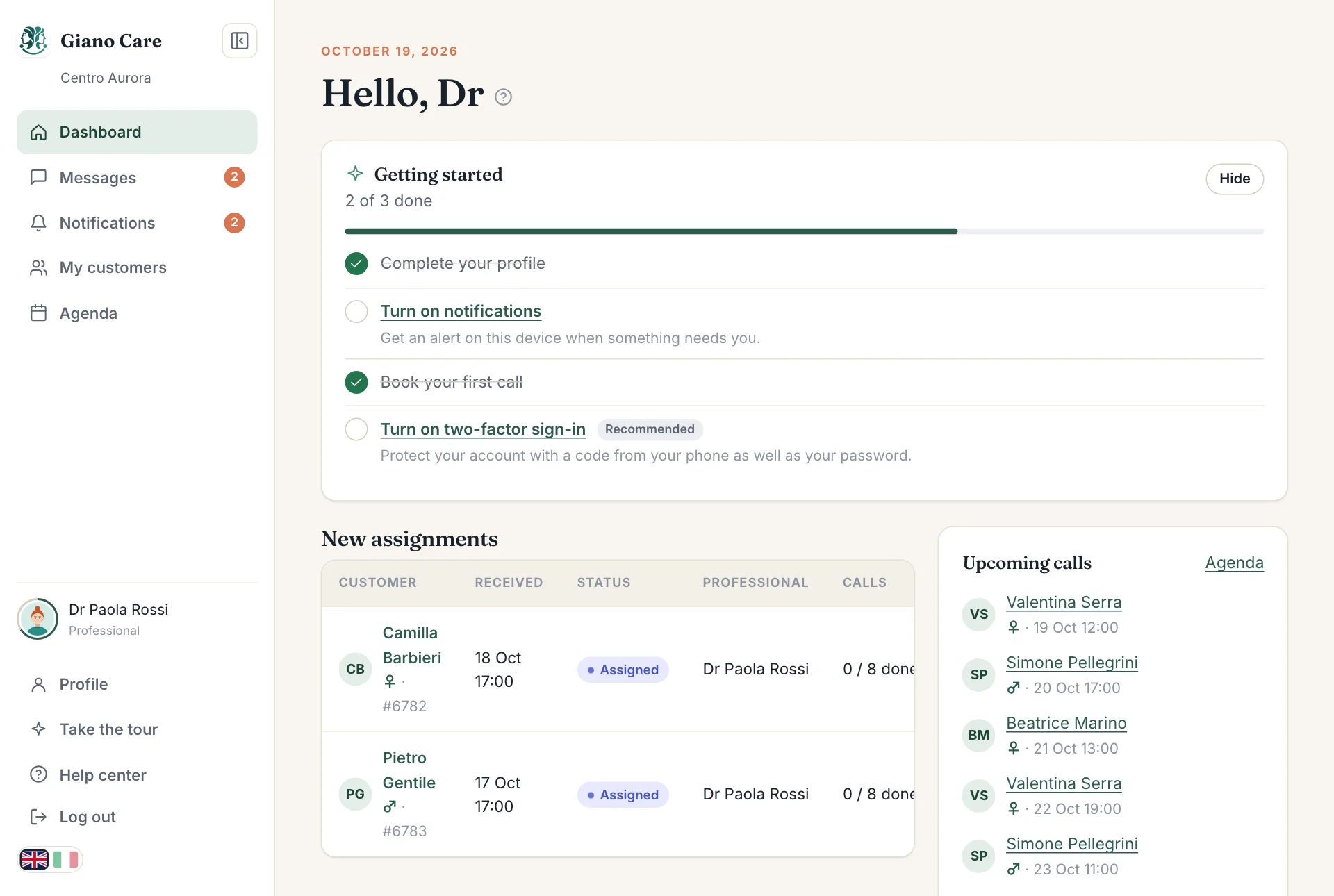
Task: Click the Recommended tag on two-factor sign-in
Action: (650, 429)
